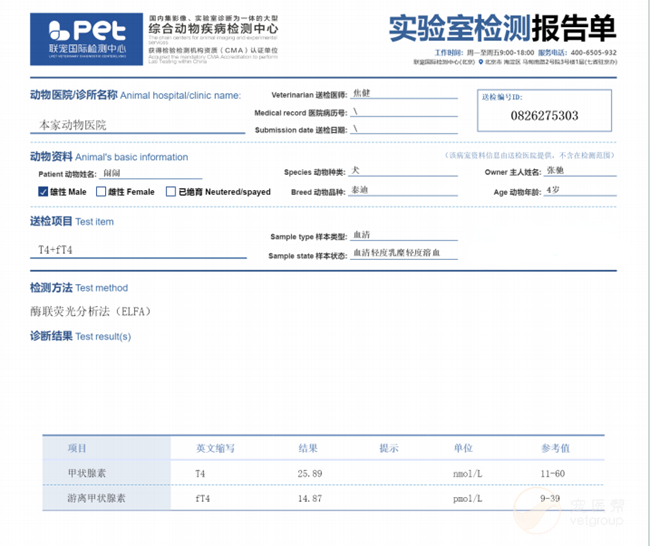Click the fT4 result value 14.87

(x=311, y=497)
